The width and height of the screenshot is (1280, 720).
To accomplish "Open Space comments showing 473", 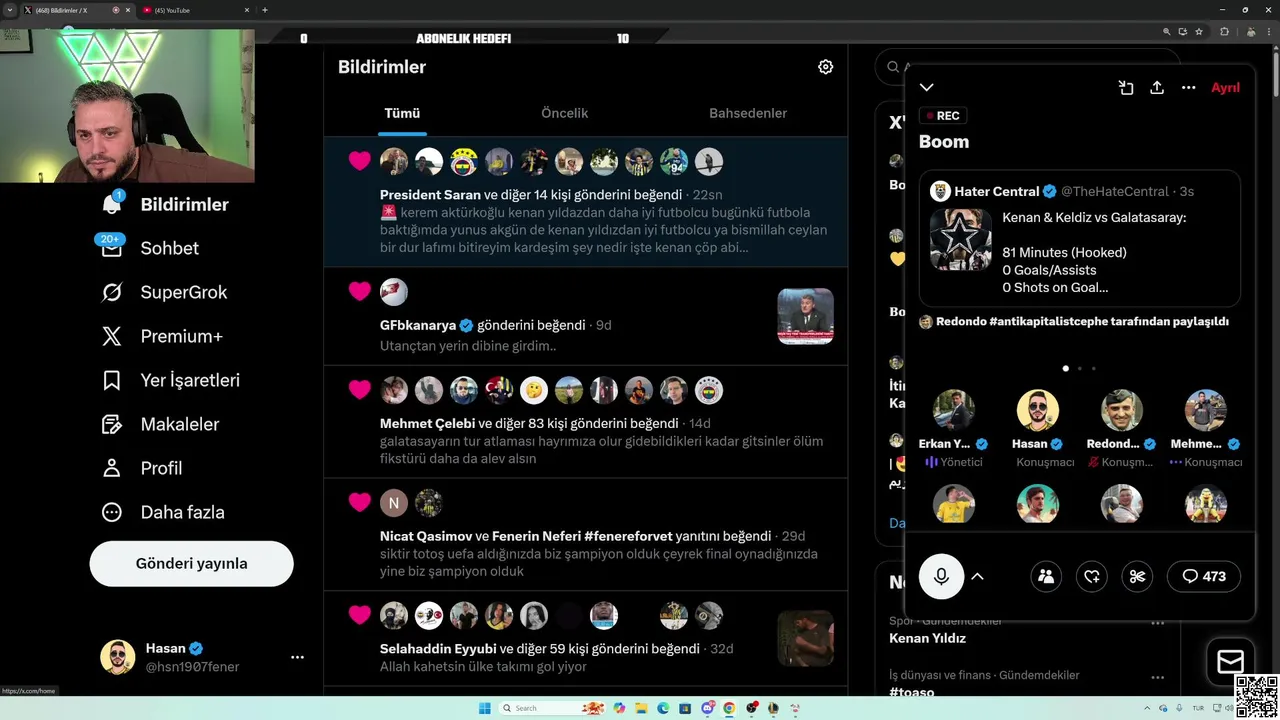I will (1204, 576).
